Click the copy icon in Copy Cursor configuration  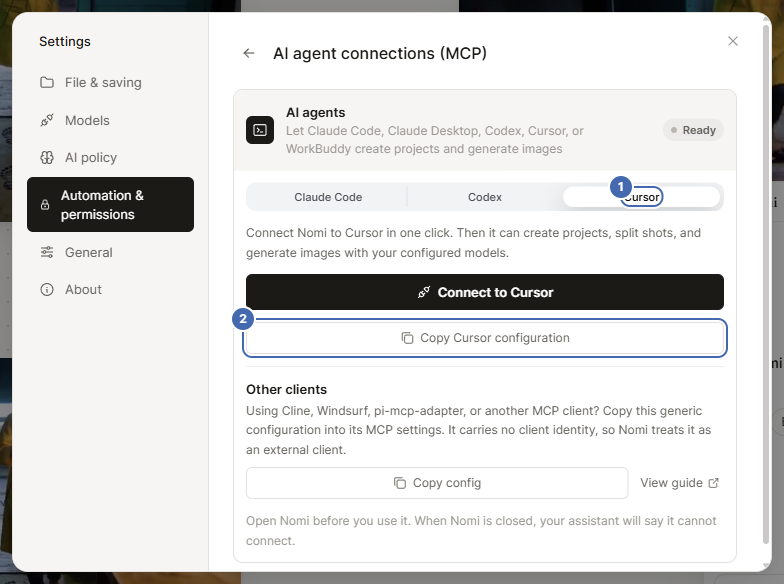point(407,338)
